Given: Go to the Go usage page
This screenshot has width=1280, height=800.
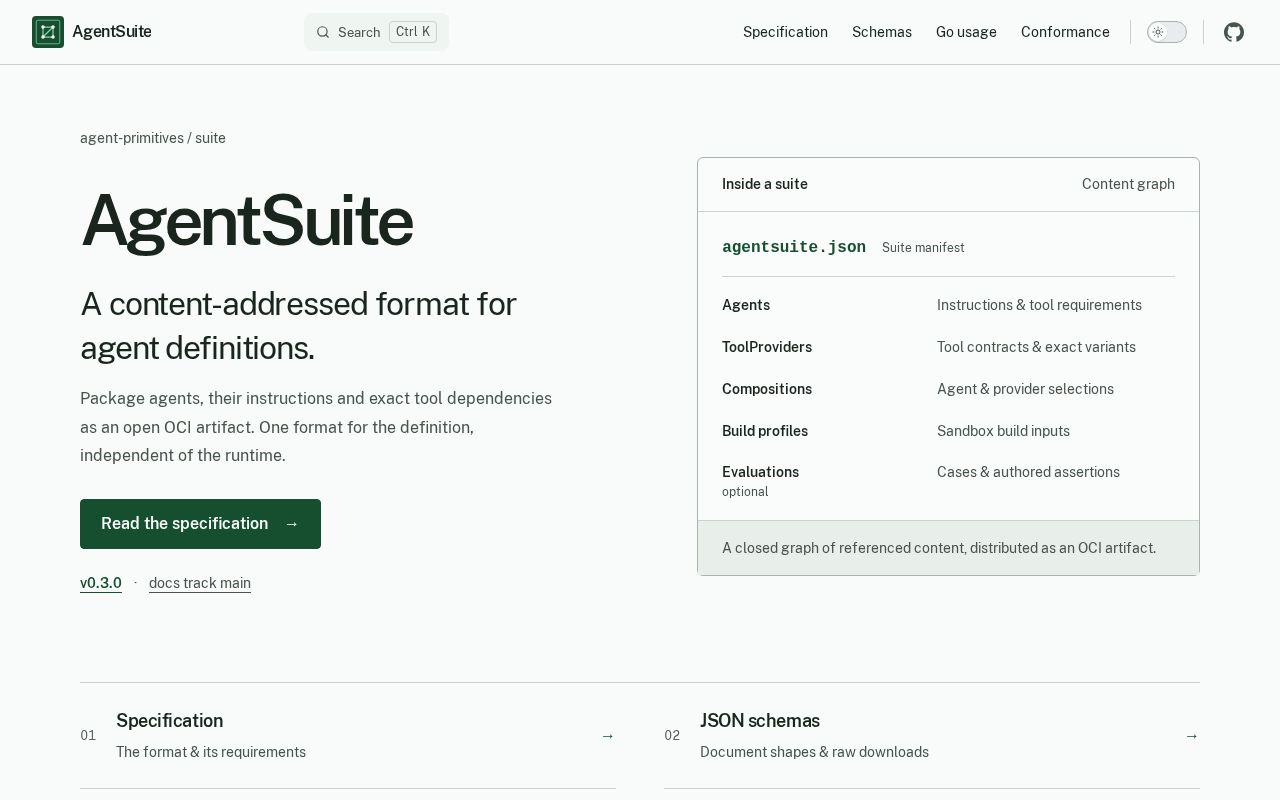Looking at the screenshot, I should click(966, 32).
